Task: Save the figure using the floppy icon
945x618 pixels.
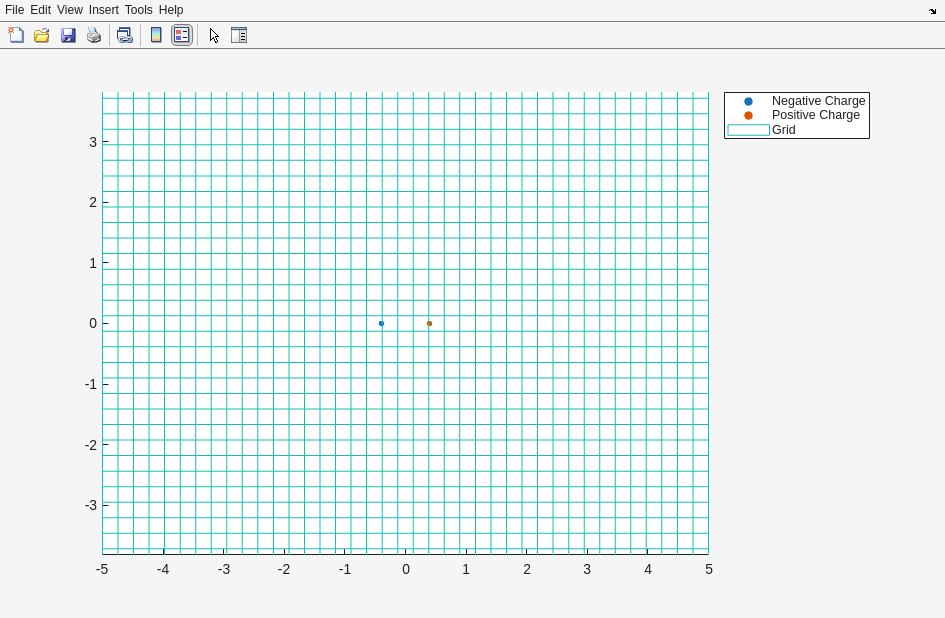Action: 68,35
